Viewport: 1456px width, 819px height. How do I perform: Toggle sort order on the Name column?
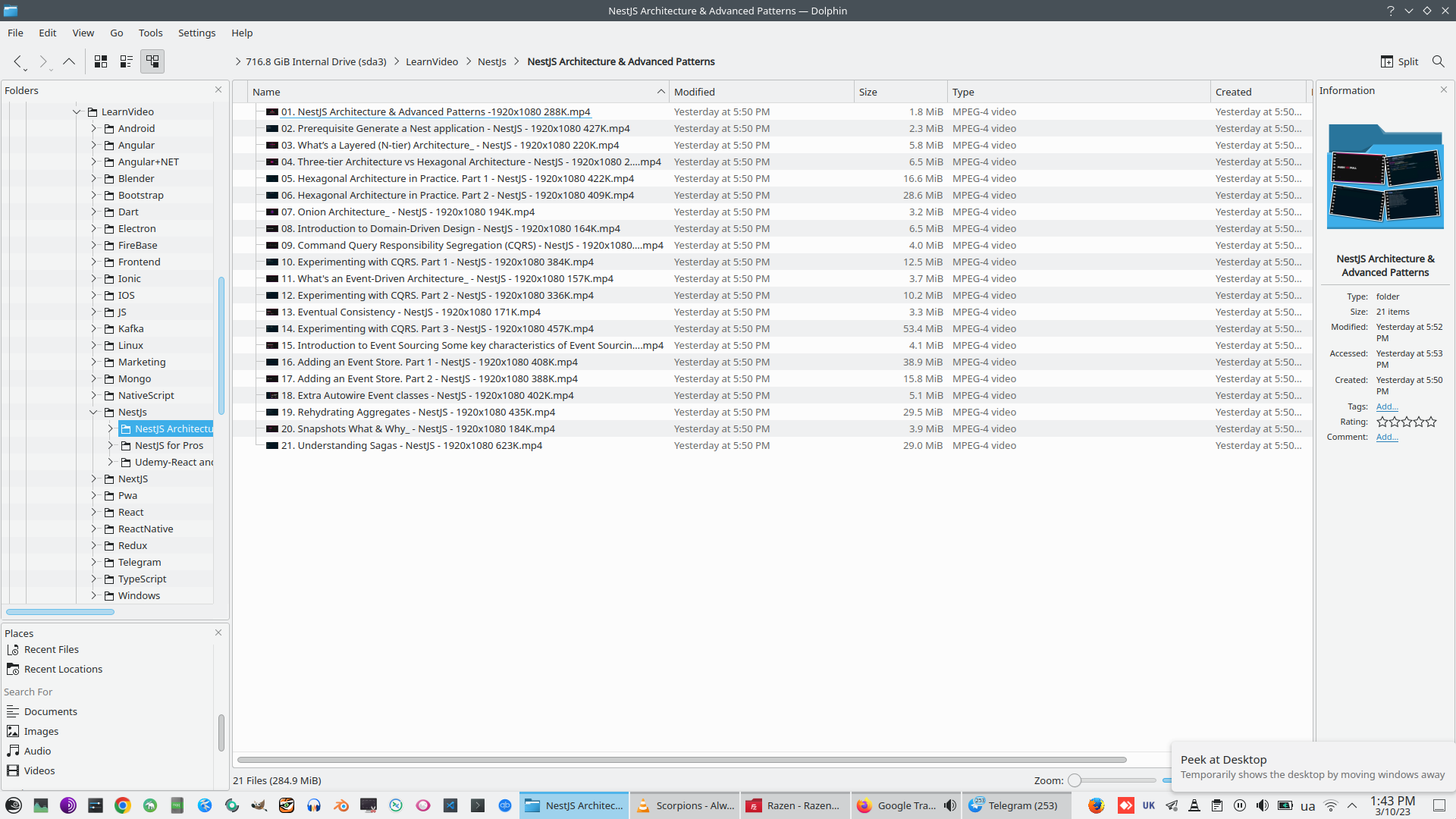point(455,92)
